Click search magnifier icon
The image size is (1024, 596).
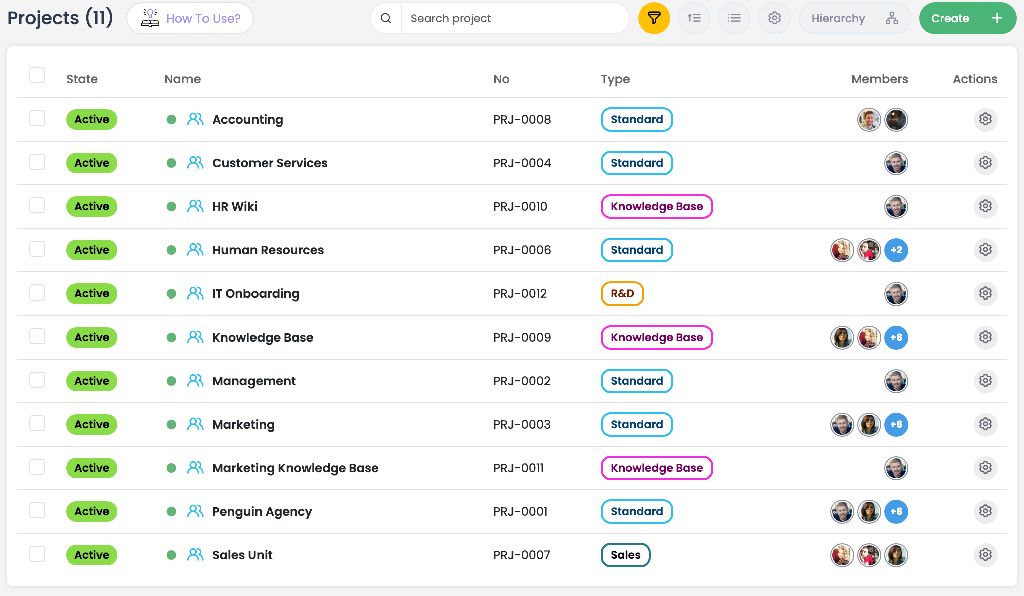point(386,18)
